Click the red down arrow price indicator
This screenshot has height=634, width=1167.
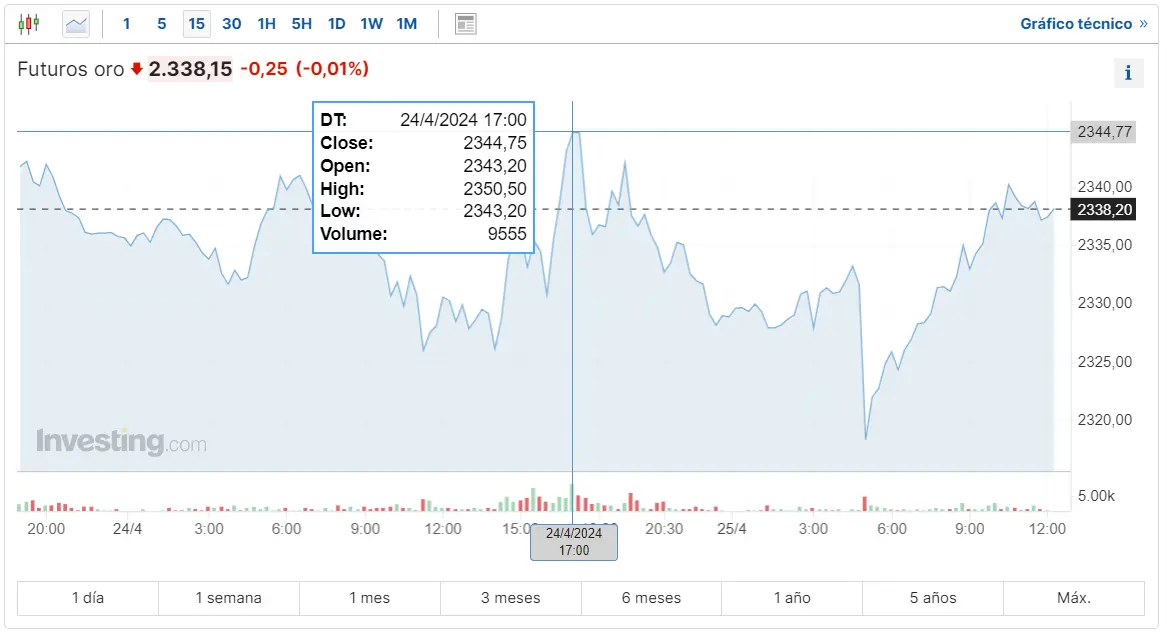click(x=137, y=69)
